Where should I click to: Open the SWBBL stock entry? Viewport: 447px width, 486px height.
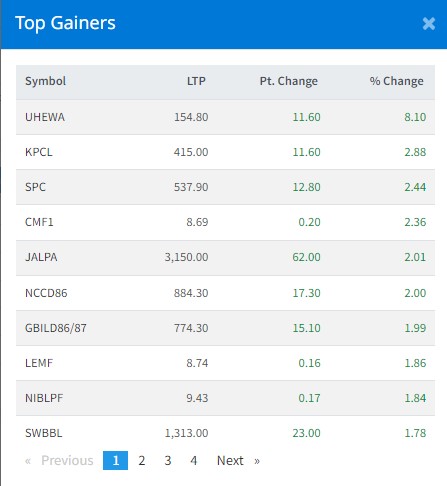tap(225, 433)
